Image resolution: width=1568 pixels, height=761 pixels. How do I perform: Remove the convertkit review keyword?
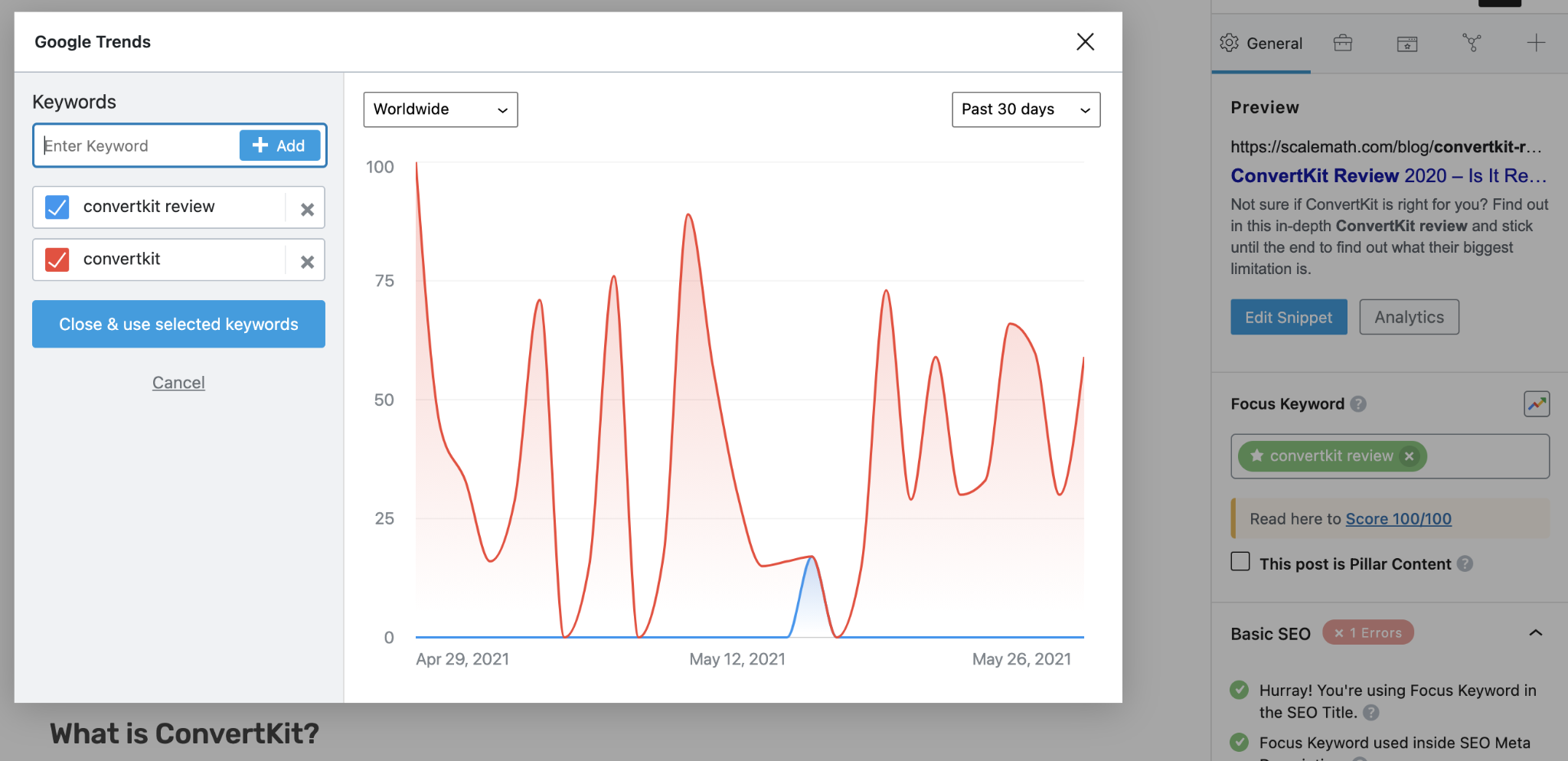tap(307, 209)
